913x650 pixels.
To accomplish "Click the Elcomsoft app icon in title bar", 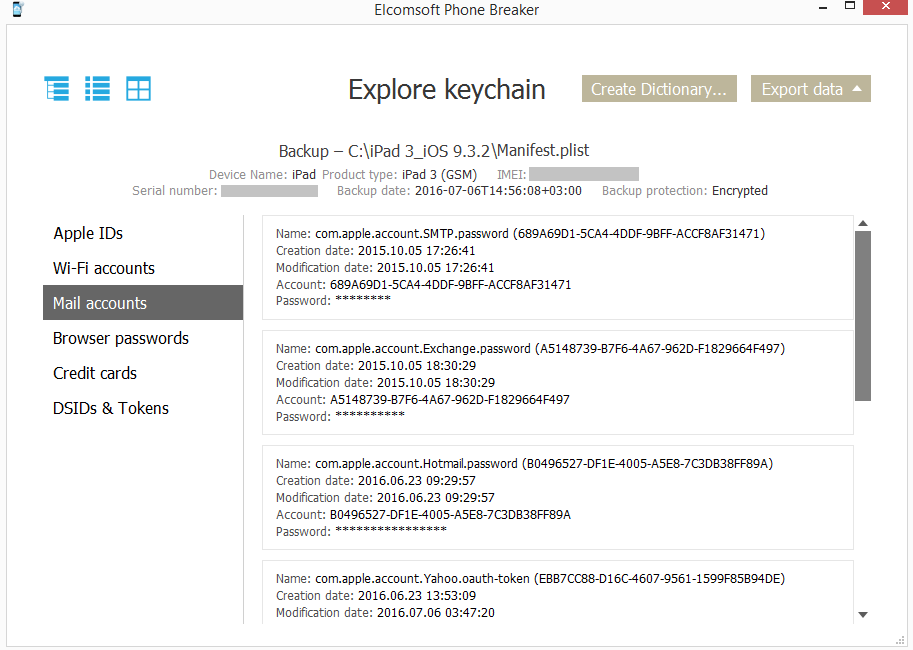I will 16,10.
